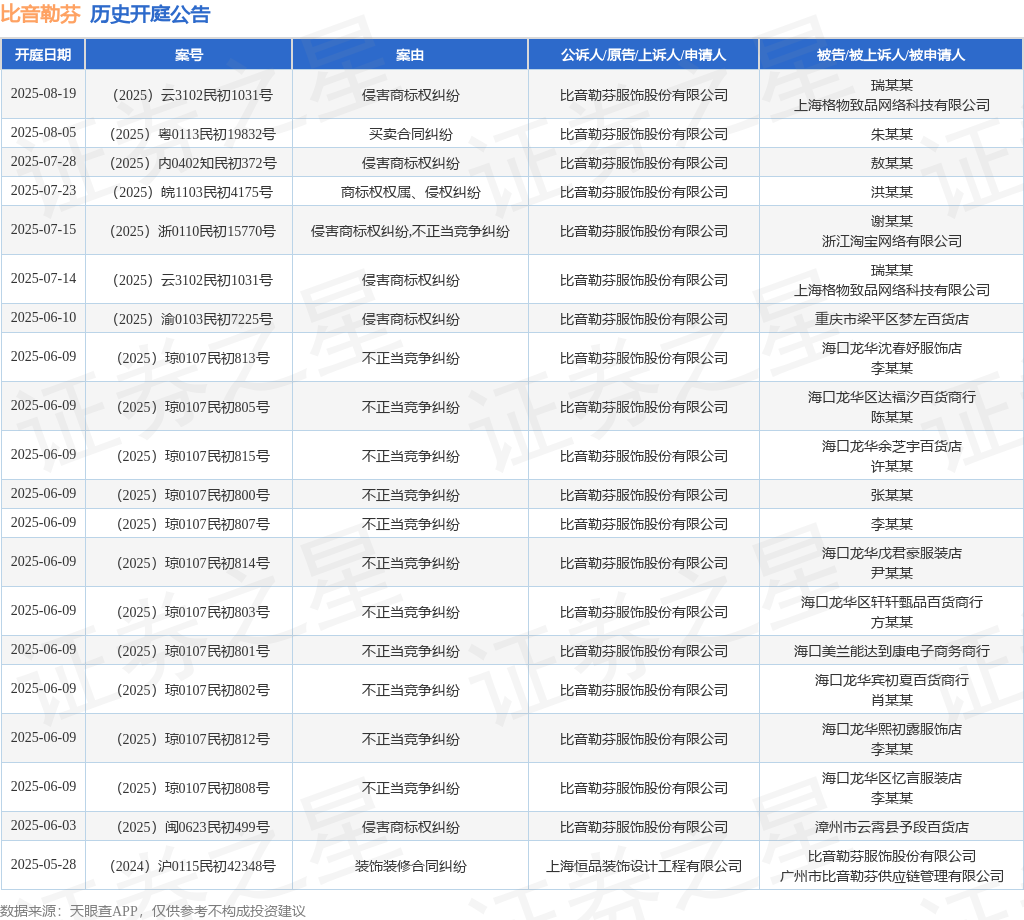
Task: Click the 公诉人/原告/上诉人/申请人 header
Action: tap(643, 55)
